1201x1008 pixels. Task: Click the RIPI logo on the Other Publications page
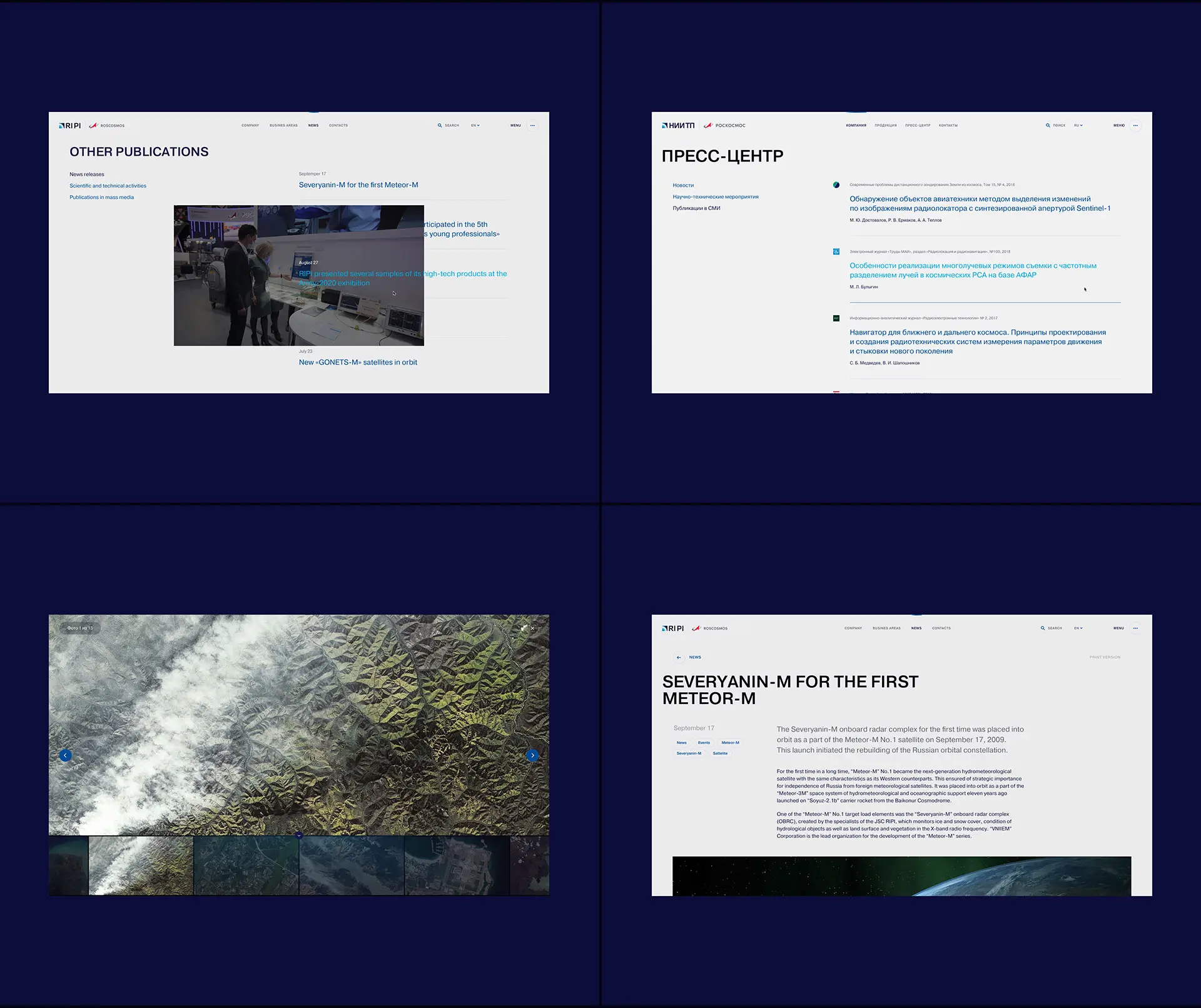click(x=70, y=126)
